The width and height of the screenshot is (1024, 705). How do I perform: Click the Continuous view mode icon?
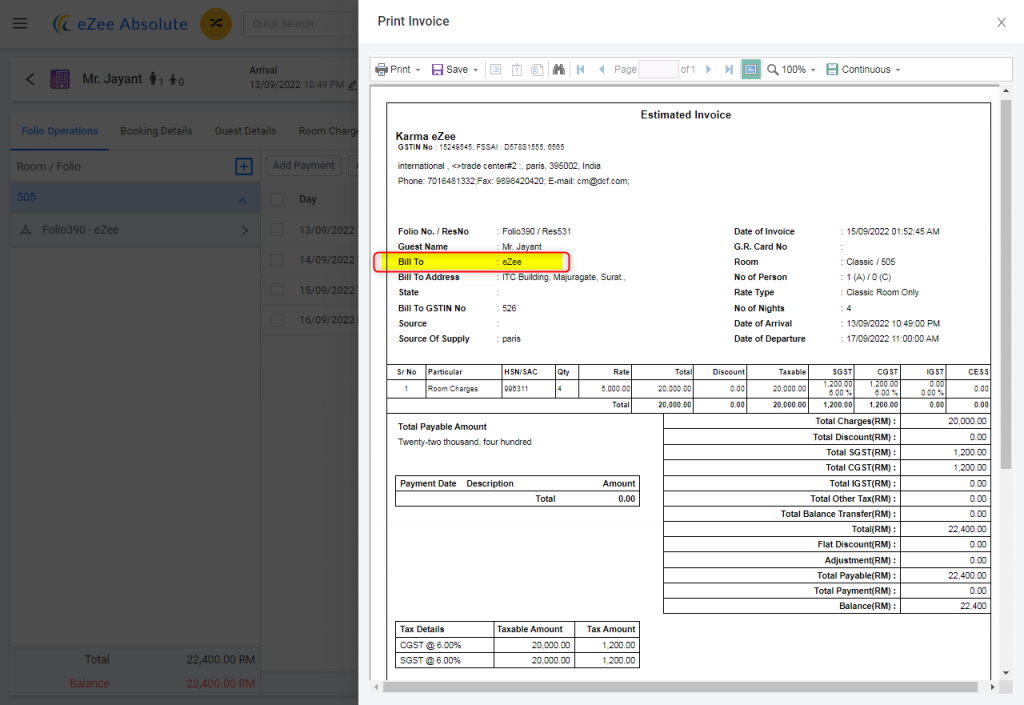(x=832, y=69)
